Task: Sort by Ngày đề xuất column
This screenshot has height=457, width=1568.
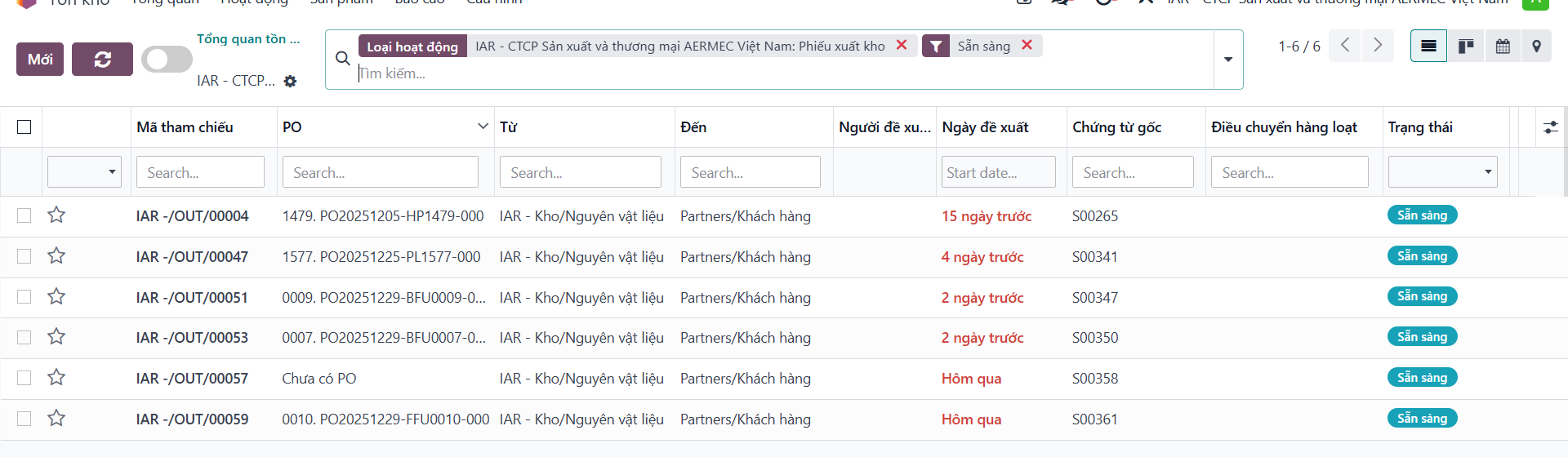Action: click(985, 127)
